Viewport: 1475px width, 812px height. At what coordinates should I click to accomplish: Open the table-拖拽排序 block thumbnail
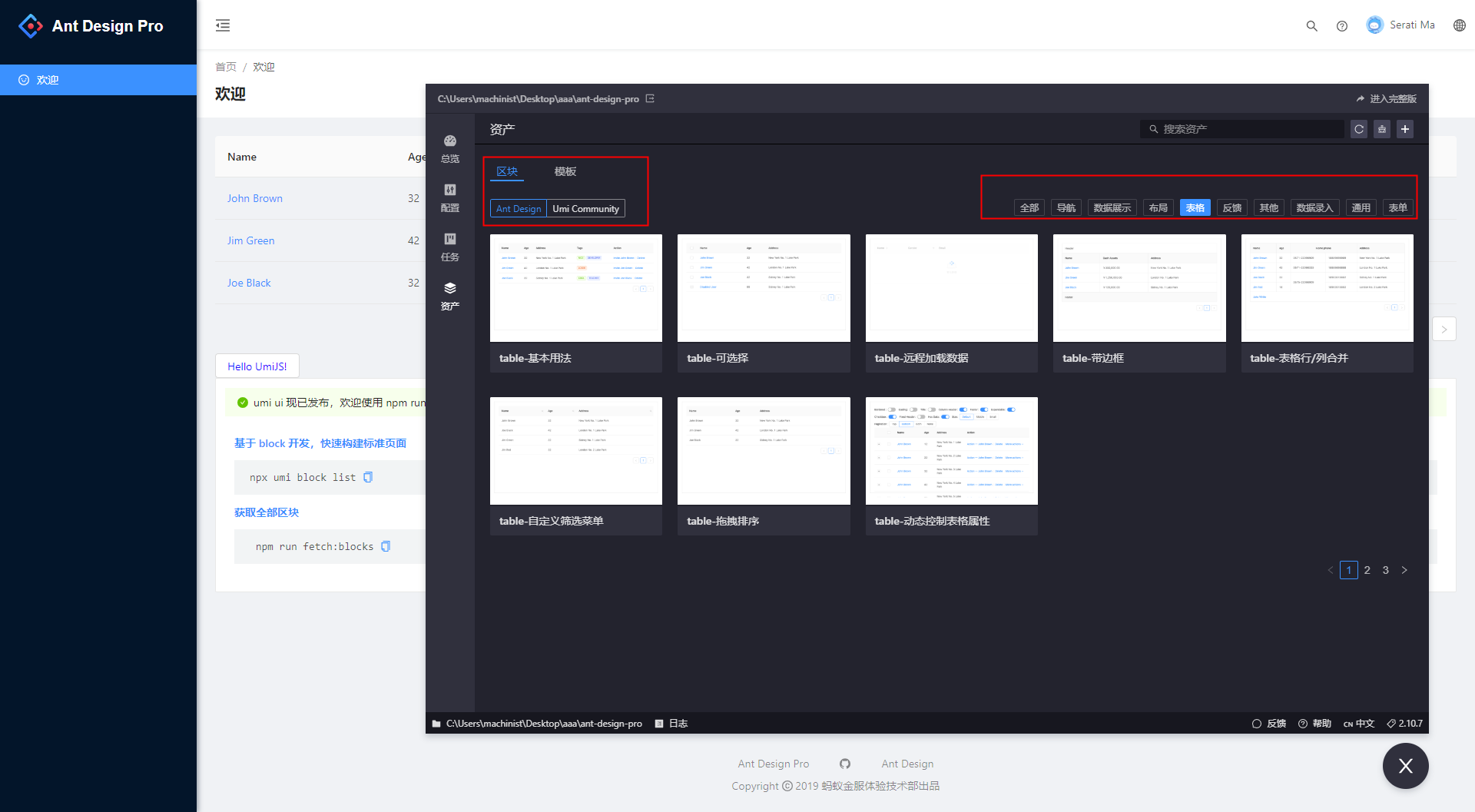coord(764,451)
